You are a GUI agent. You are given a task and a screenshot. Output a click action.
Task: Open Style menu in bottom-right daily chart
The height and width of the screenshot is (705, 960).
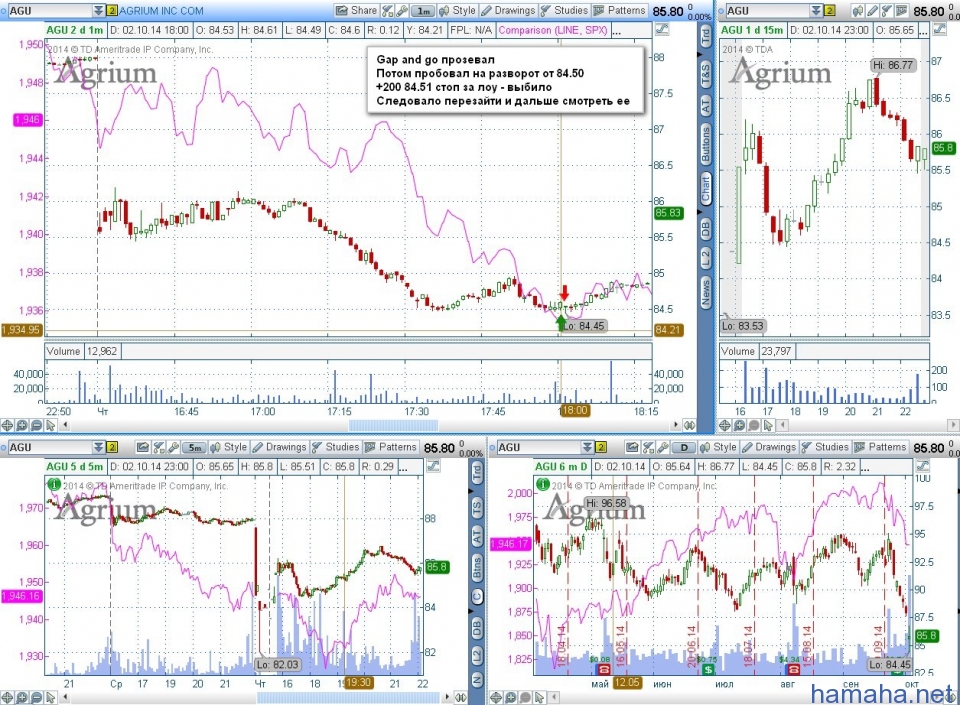coord(718,447)
